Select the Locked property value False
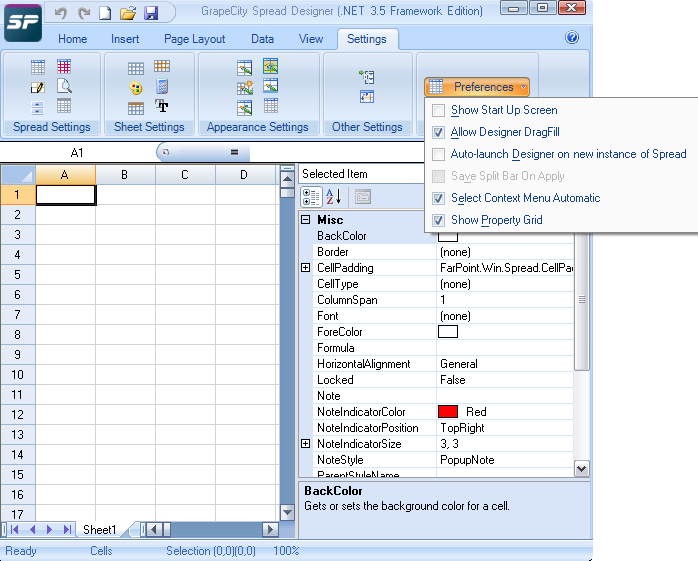 pyautogui.click(x=505, y=380)
